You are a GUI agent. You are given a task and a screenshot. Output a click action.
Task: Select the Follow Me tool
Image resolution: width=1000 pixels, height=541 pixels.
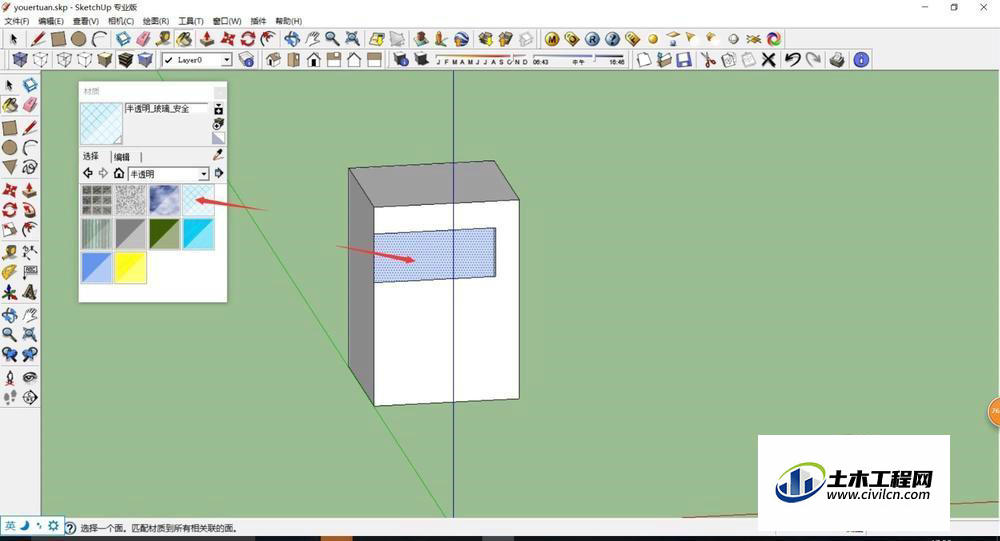[x=29, y=210]
